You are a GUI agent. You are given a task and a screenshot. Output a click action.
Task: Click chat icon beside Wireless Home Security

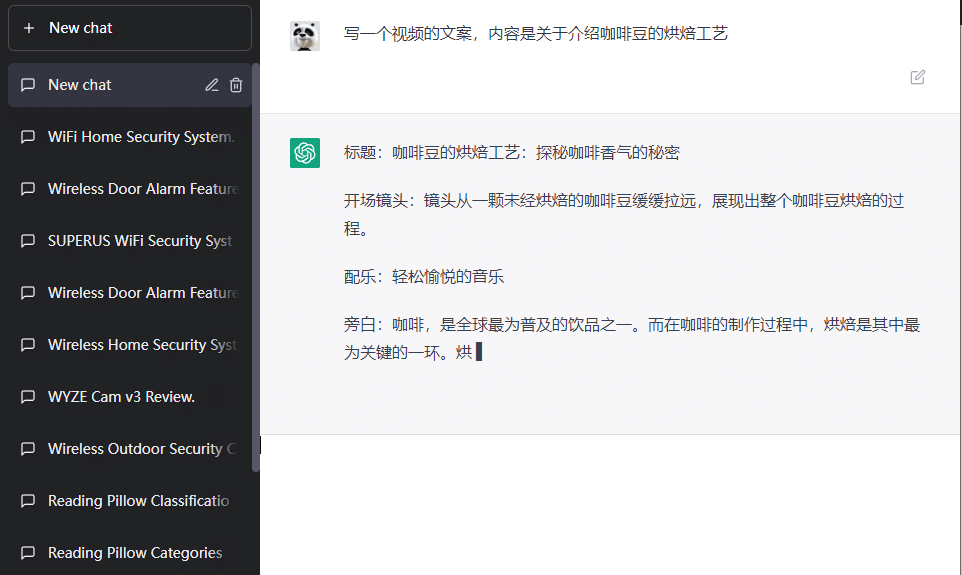[x=28, y=345]
